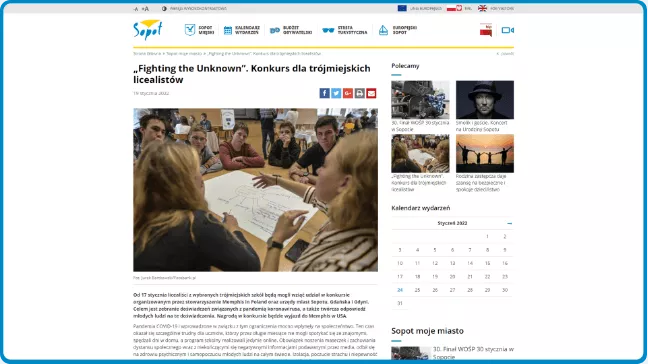
Task: Click the print article icon
Action: pos(360,93)
